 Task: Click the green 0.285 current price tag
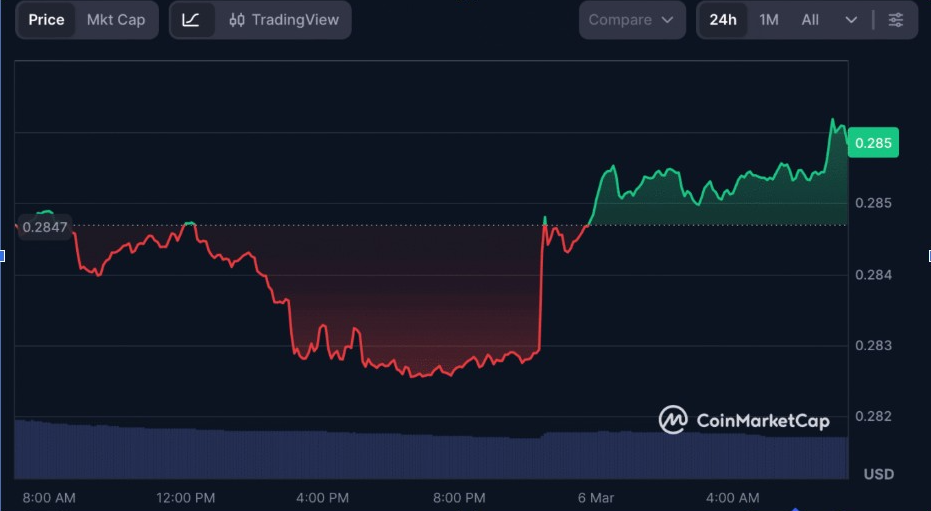[873, 143]
